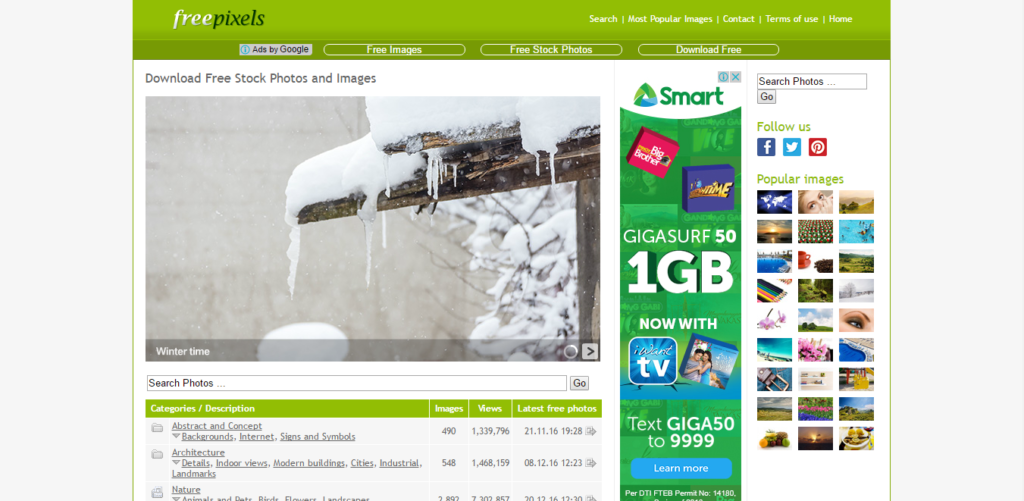This screenshot has height=501, width=1024.
Task: Open the snowy winter tree popular image
Action: coord(856,291)
